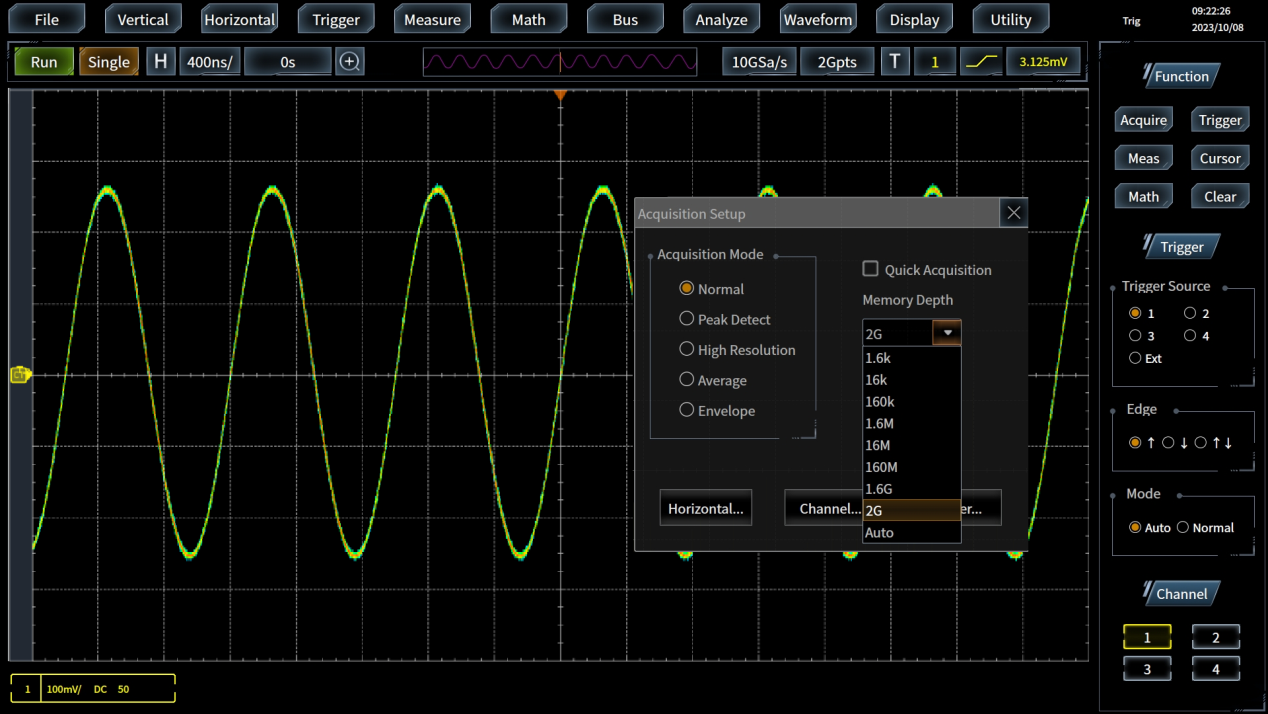Enable the Quick Acquisition checkbox
This screenshot has height=714, width=1268.
pos(871,269)
